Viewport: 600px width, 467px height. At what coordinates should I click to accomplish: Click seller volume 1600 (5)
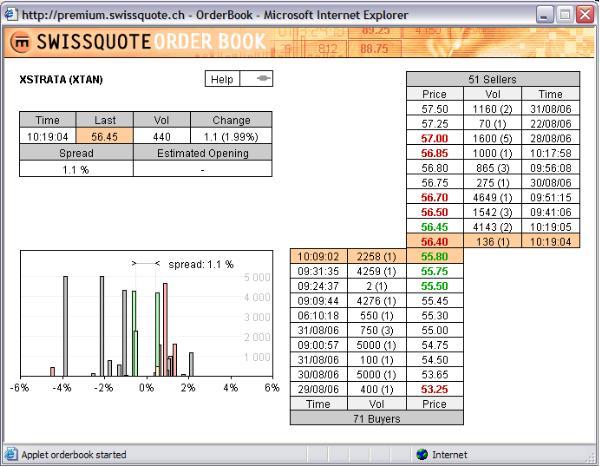tap(492, 138)
